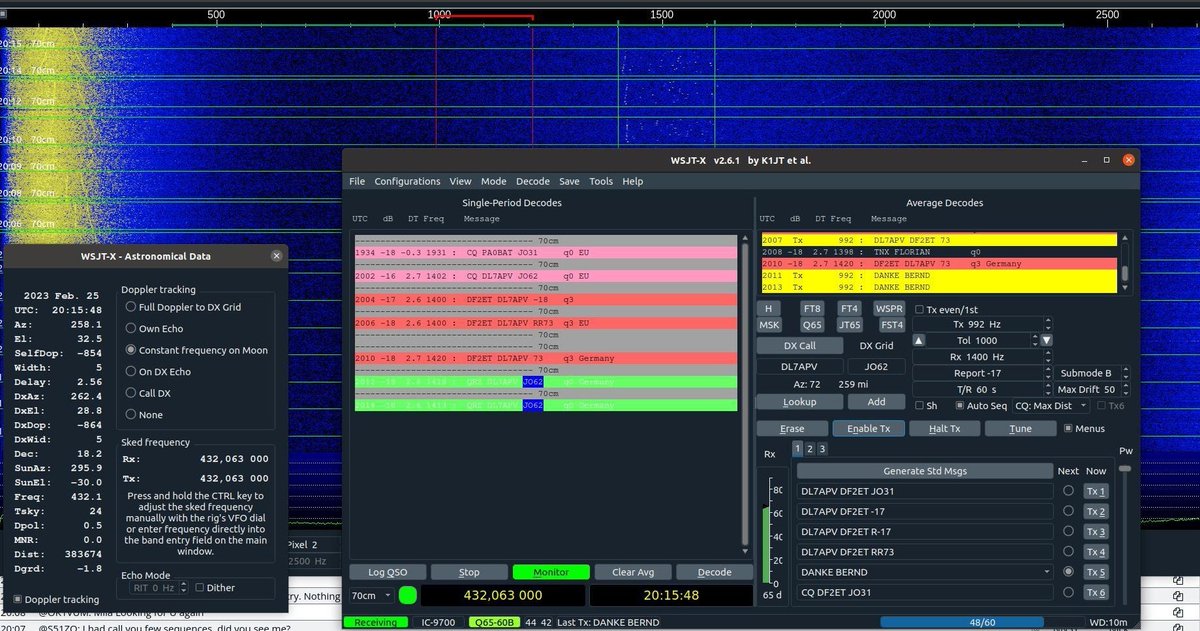Viewport: 1200px width, 631px height.
Task: Close the Astronomical Data window
Action: pos(276,256)
